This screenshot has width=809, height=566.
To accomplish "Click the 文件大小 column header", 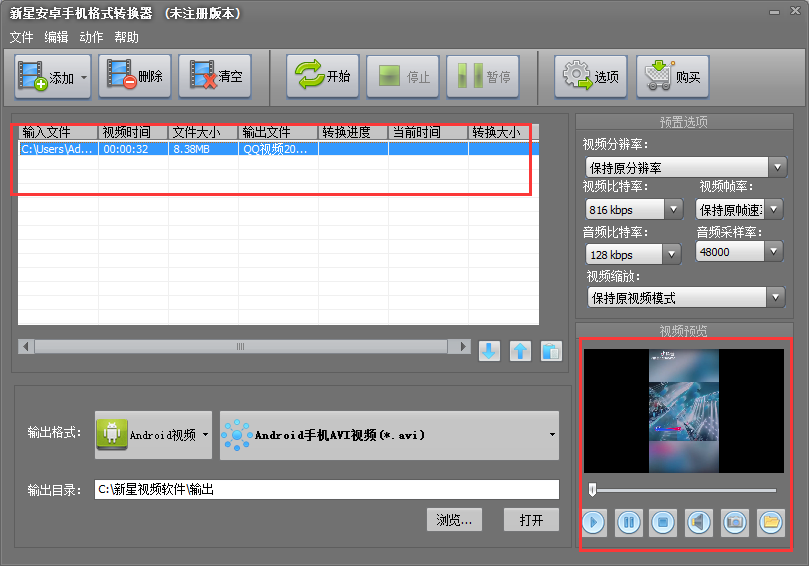I will click(203, 133).
